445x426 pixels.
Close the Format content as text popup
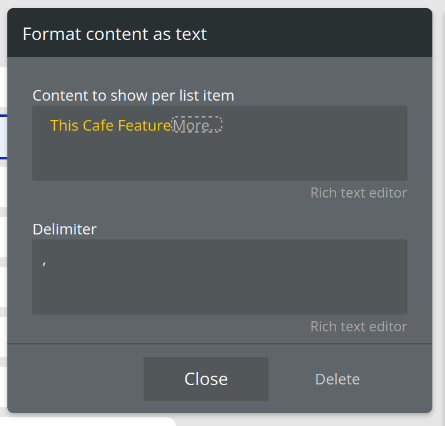coord(206,379)
